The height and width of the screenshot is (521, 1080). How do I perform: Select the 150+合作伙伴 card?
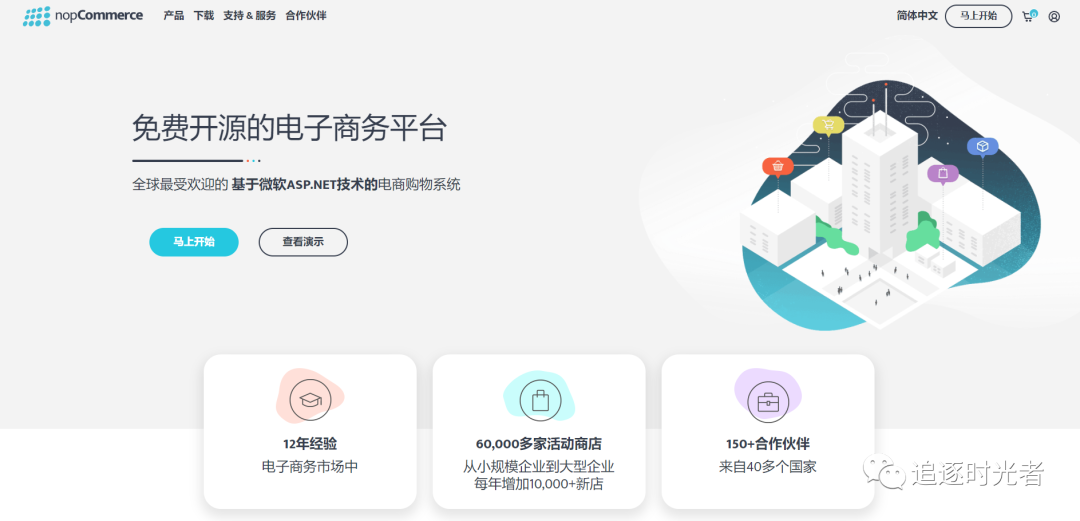(768, 431)
